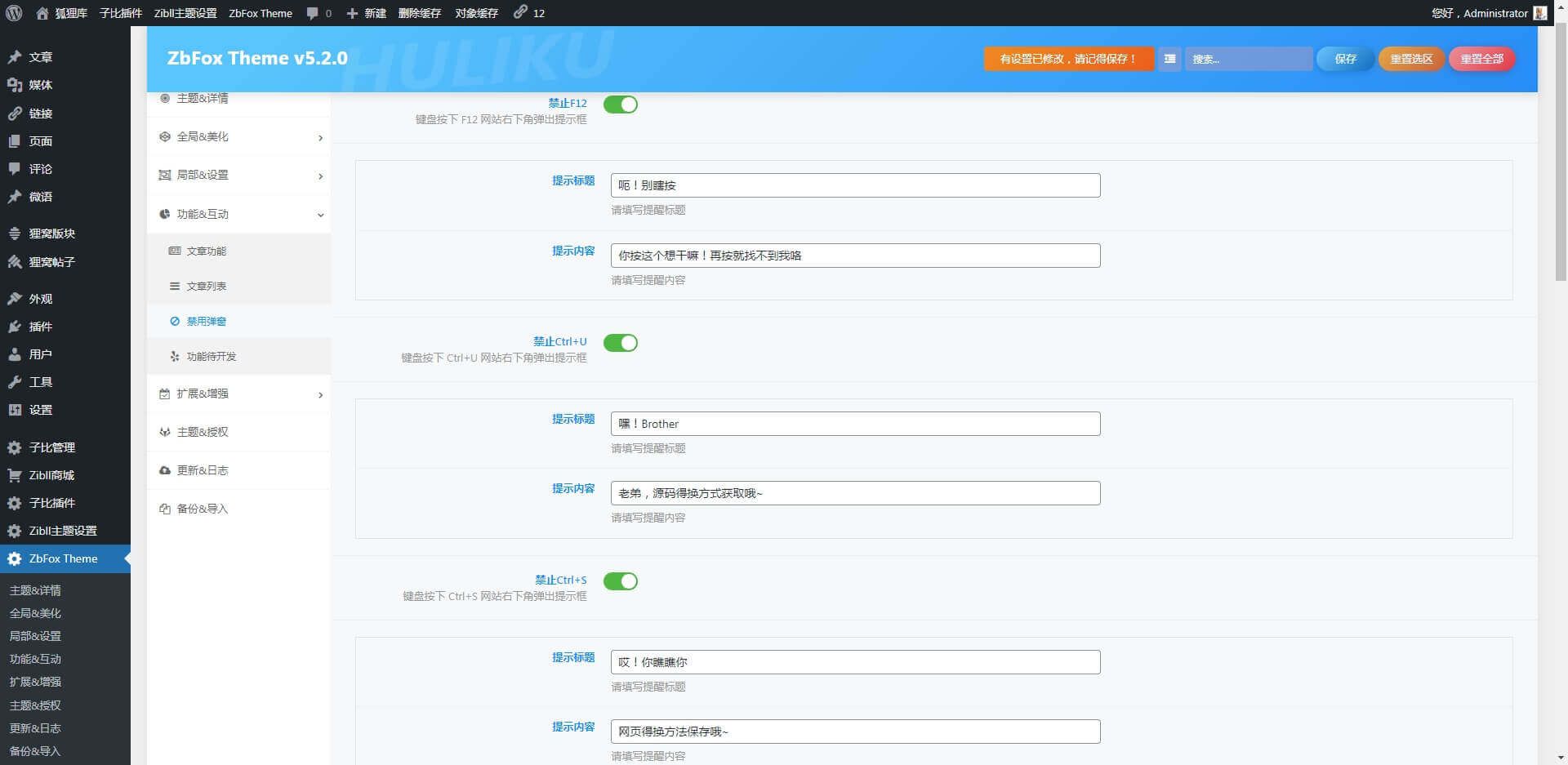Open 插件 plugins menu in sidebar

(x=40, y=327)
